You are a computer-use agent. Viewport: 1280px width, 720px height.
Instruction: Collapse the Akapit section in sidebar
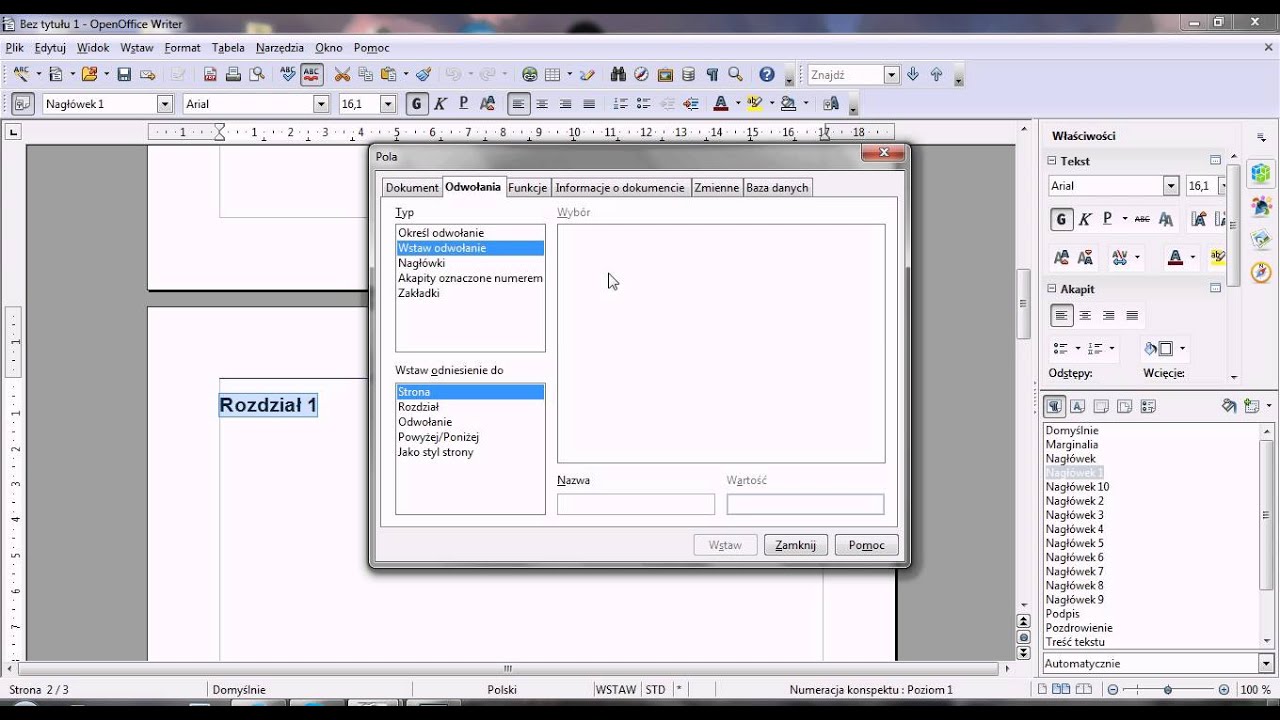pyautogui.click(x=1052, y=289)
